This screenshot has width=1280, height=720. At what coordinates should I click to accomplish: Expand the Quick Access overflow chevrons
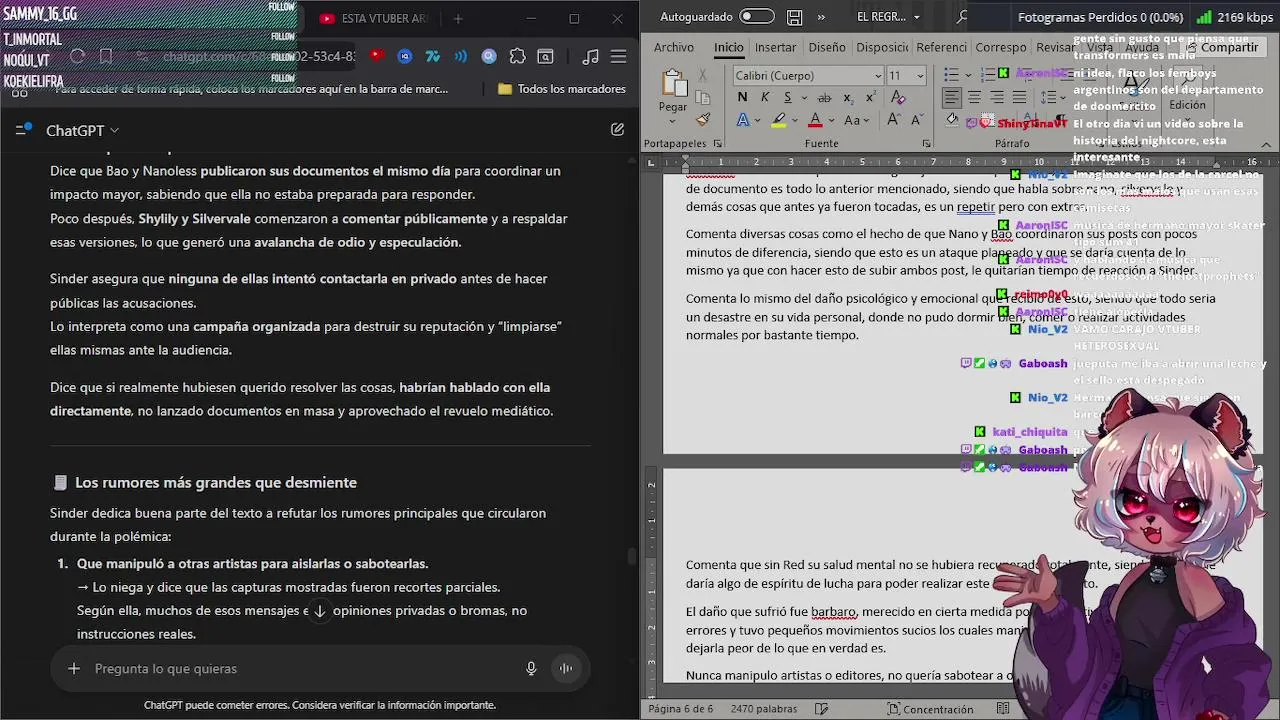point(822,17)
